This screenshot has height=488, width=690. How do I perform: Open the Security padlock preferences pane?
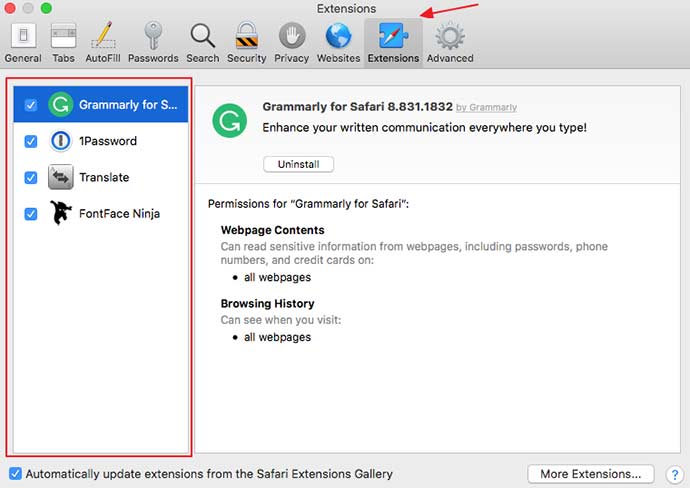[246, 43]
